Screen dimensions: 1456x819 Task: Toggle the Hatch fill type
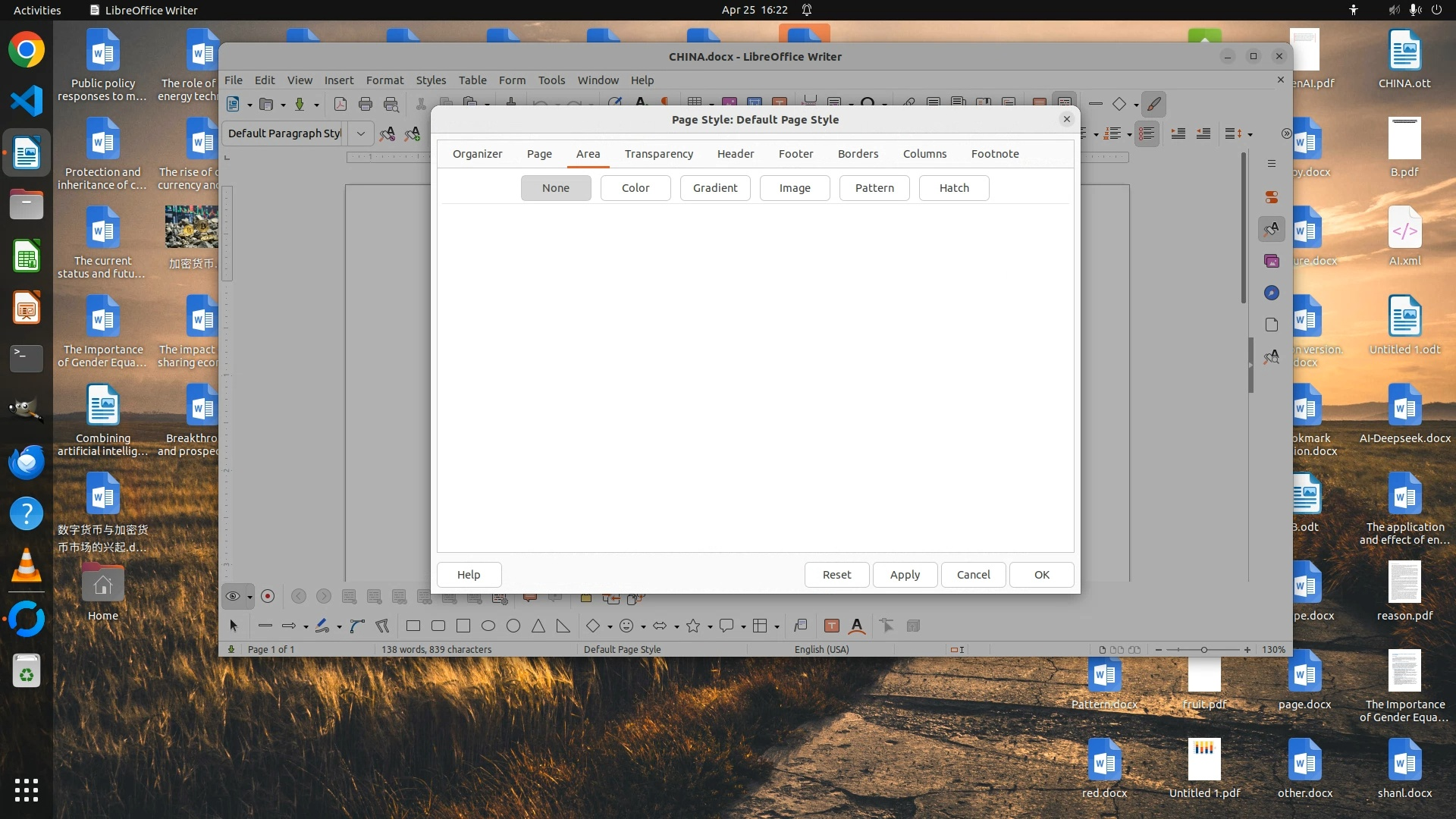click(953, 188)
